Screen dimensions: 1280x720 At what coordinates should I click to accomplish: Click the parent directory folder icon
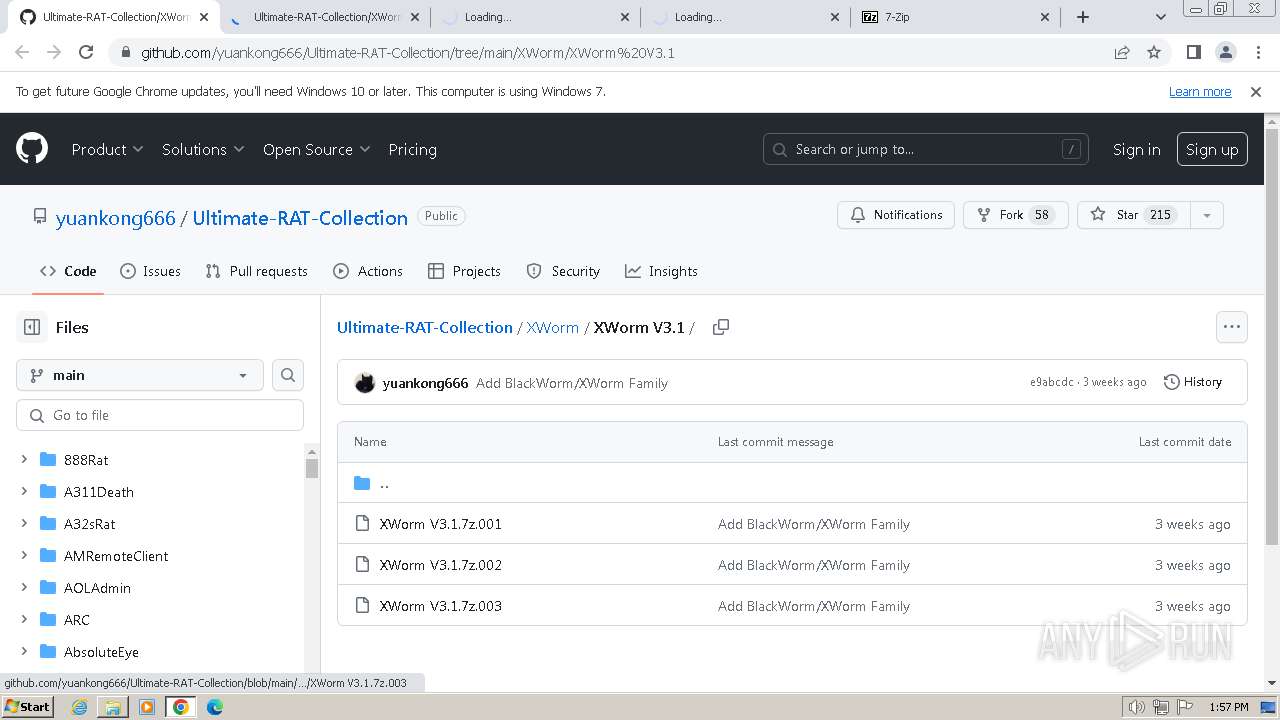362,483
